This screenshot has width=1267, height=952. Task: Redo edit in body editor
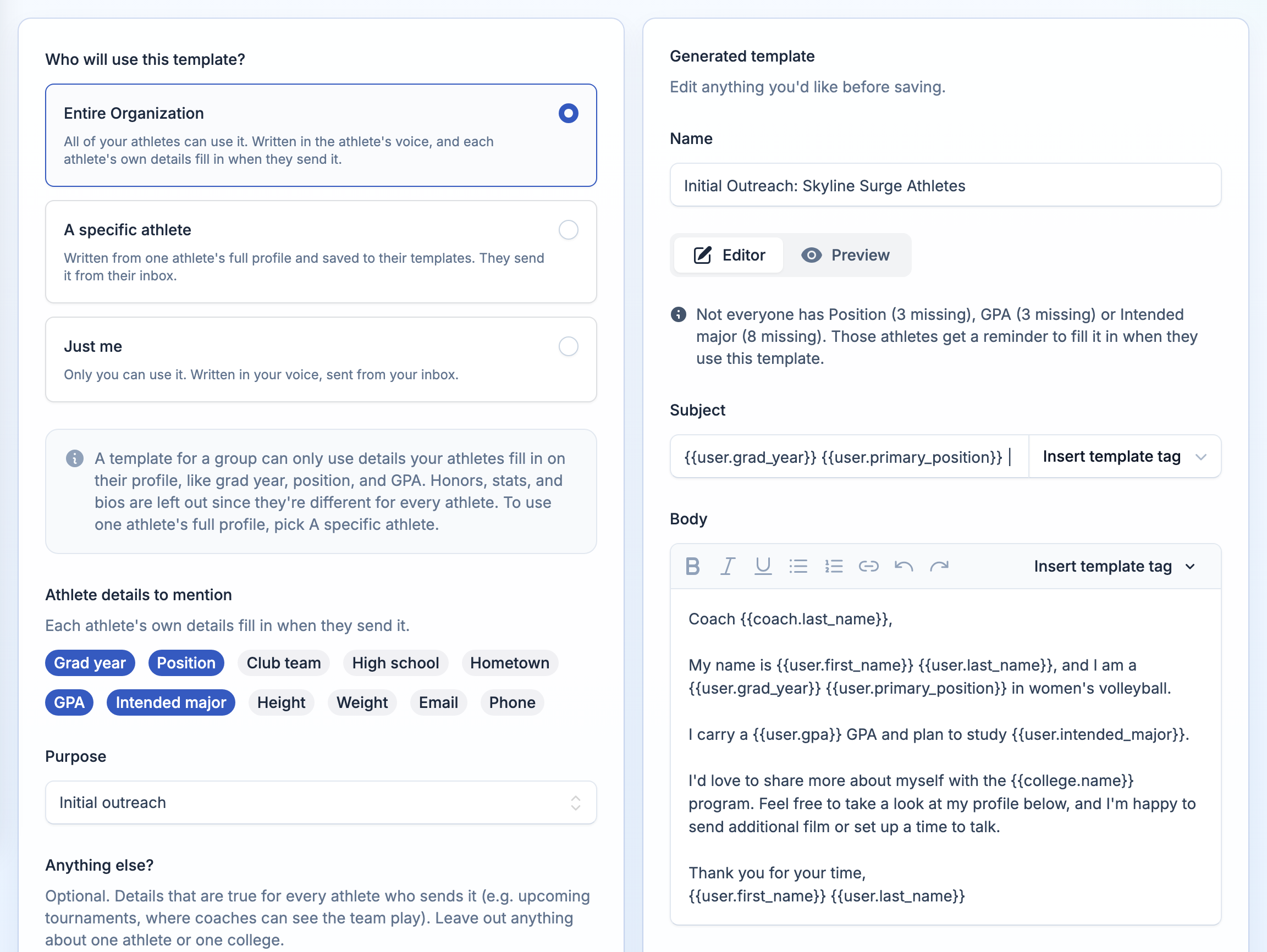pyautogui.click(x=939, y=566)
